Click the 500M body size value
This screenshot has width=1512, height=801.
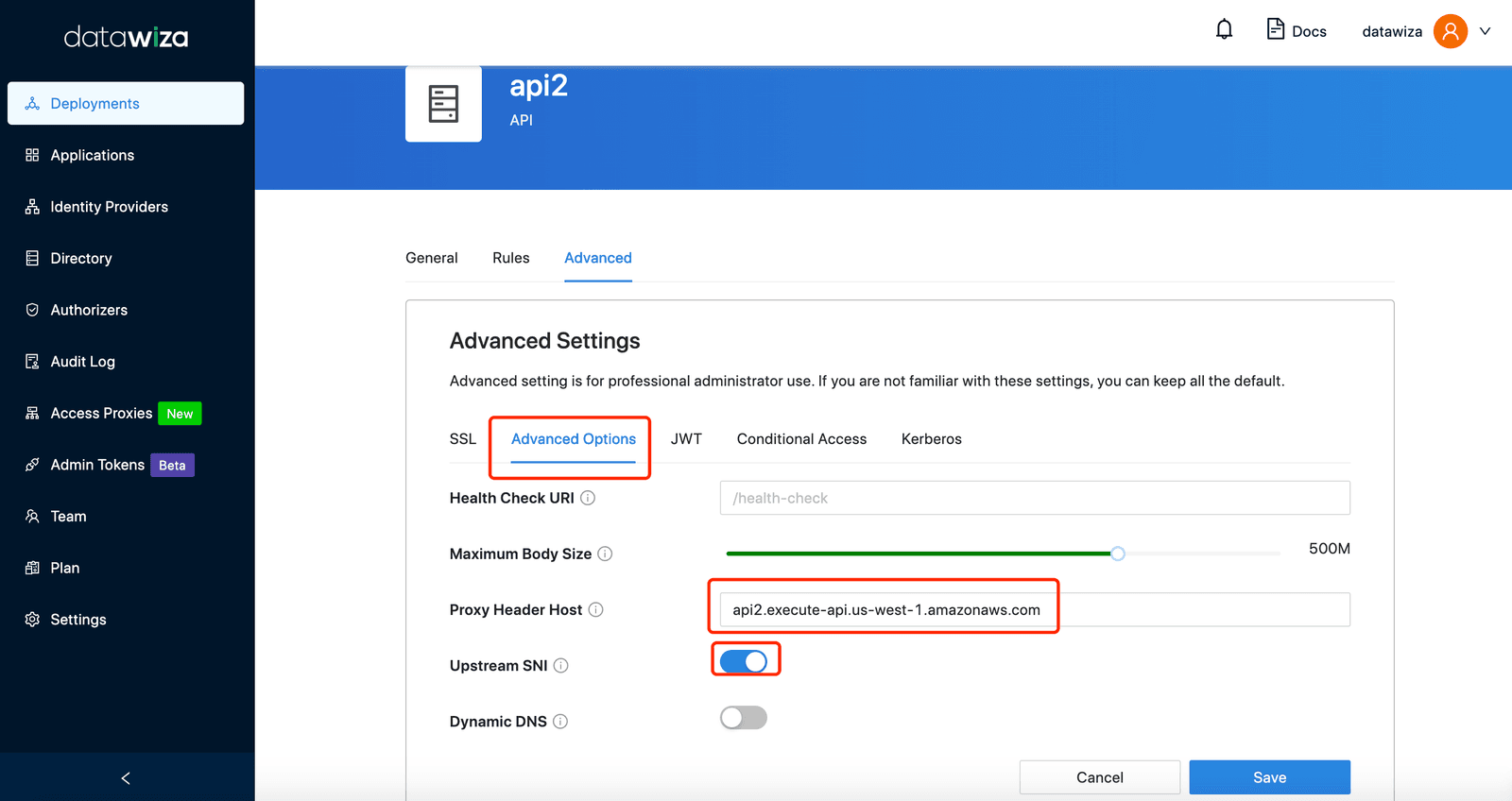[1329, 549]
